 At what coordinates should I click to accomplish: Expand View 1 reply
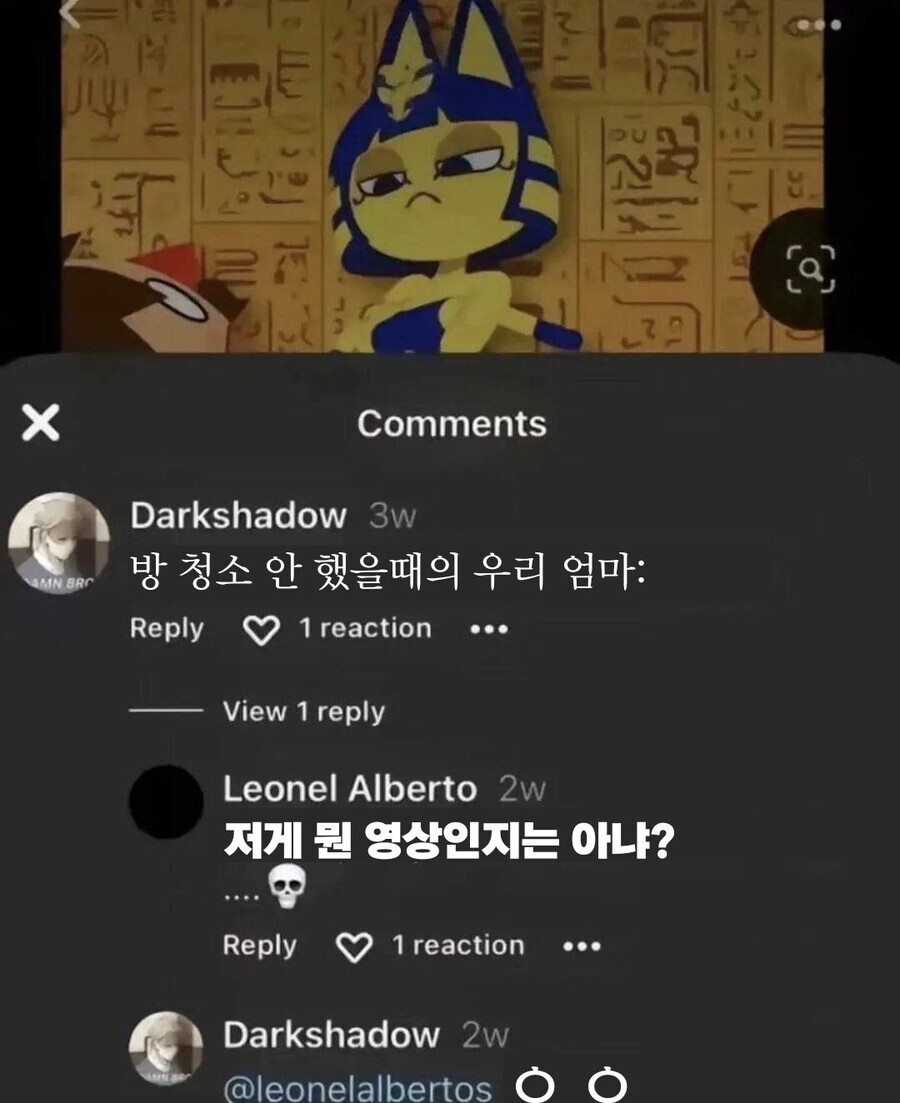click(x=304, y=711)
